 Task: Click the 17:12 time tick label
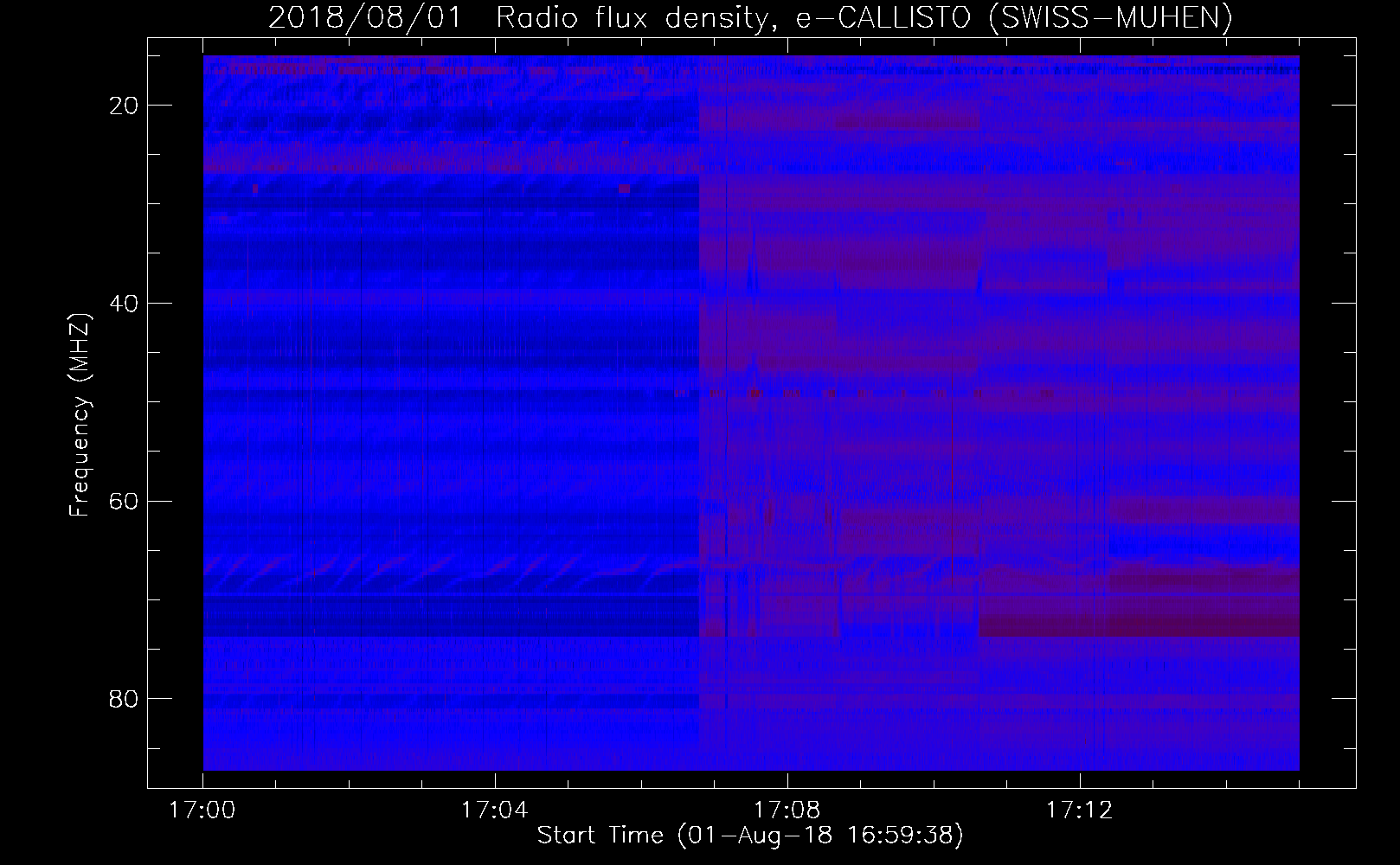point(1080,811)
